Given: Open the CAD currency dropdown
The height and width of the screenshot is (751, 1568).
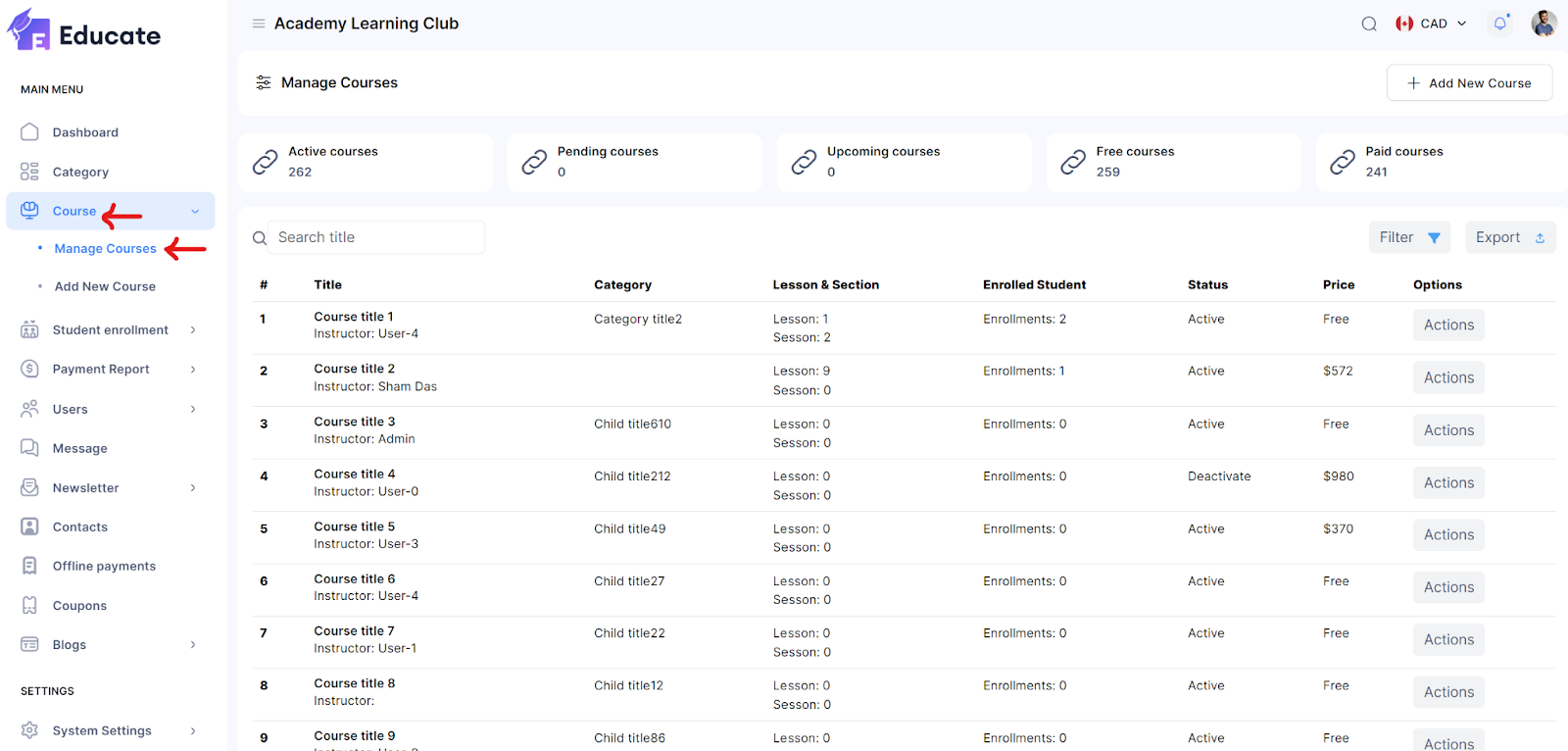Looking at the screenshot, I should coord(1432,24).
